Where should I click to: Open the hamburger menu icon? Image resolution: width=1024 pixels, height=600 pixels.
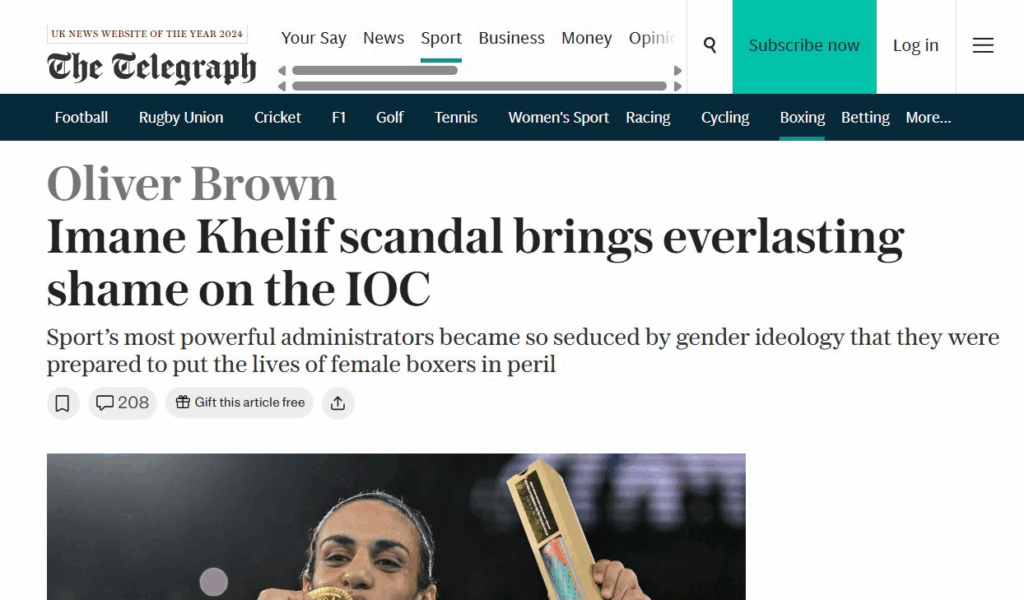[983, 45]
